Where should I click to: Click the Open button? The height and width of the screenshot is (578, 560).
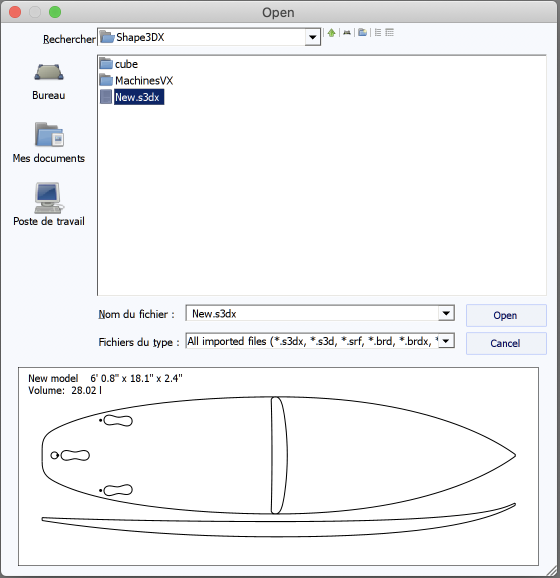(506, 316)
